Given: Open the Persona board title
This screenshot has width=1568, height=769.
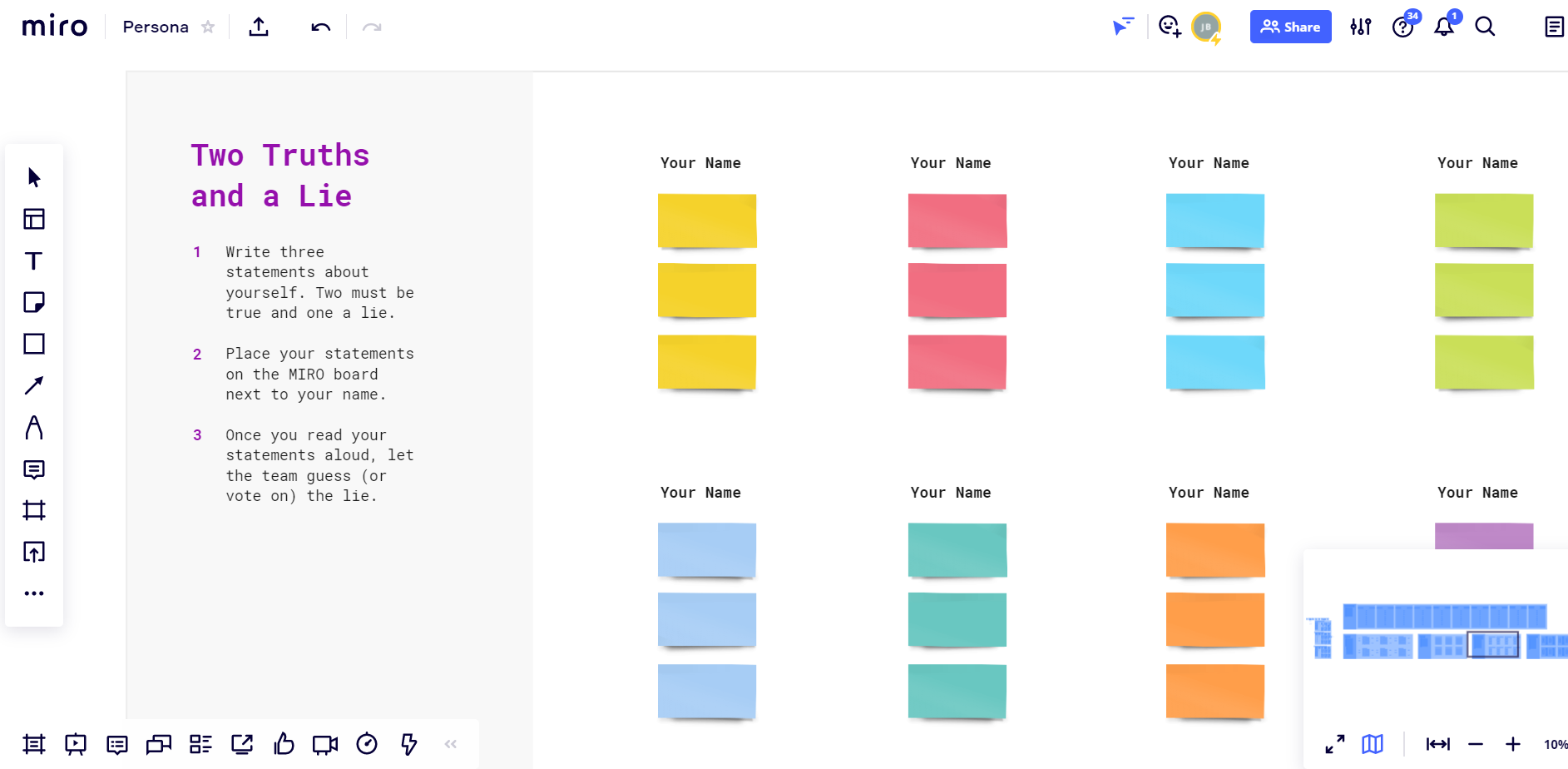Looking at the screenshot, I should point(156,27).
